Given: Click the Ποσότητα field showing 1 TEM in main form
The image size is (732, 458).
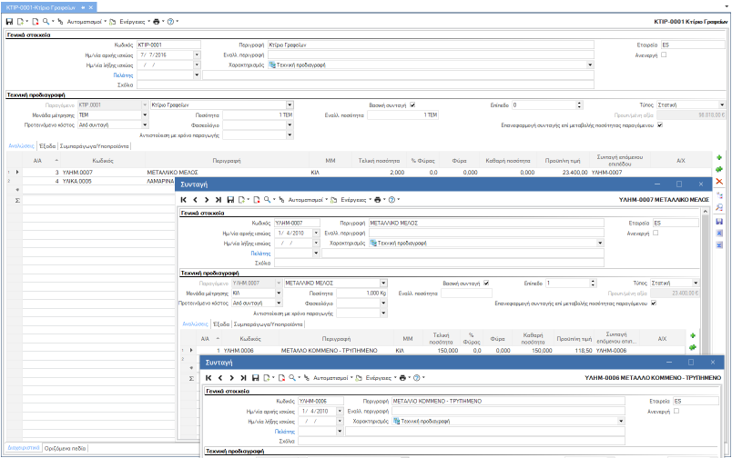Looking at the screenshot, I should click(x=258, y=115).
